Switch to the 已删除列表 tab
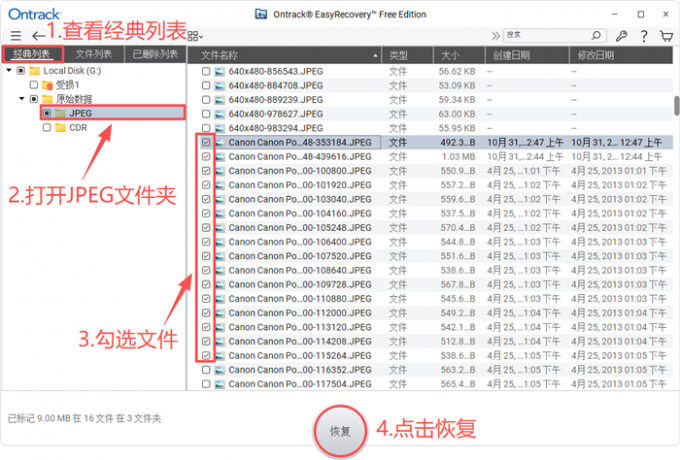 155,54
